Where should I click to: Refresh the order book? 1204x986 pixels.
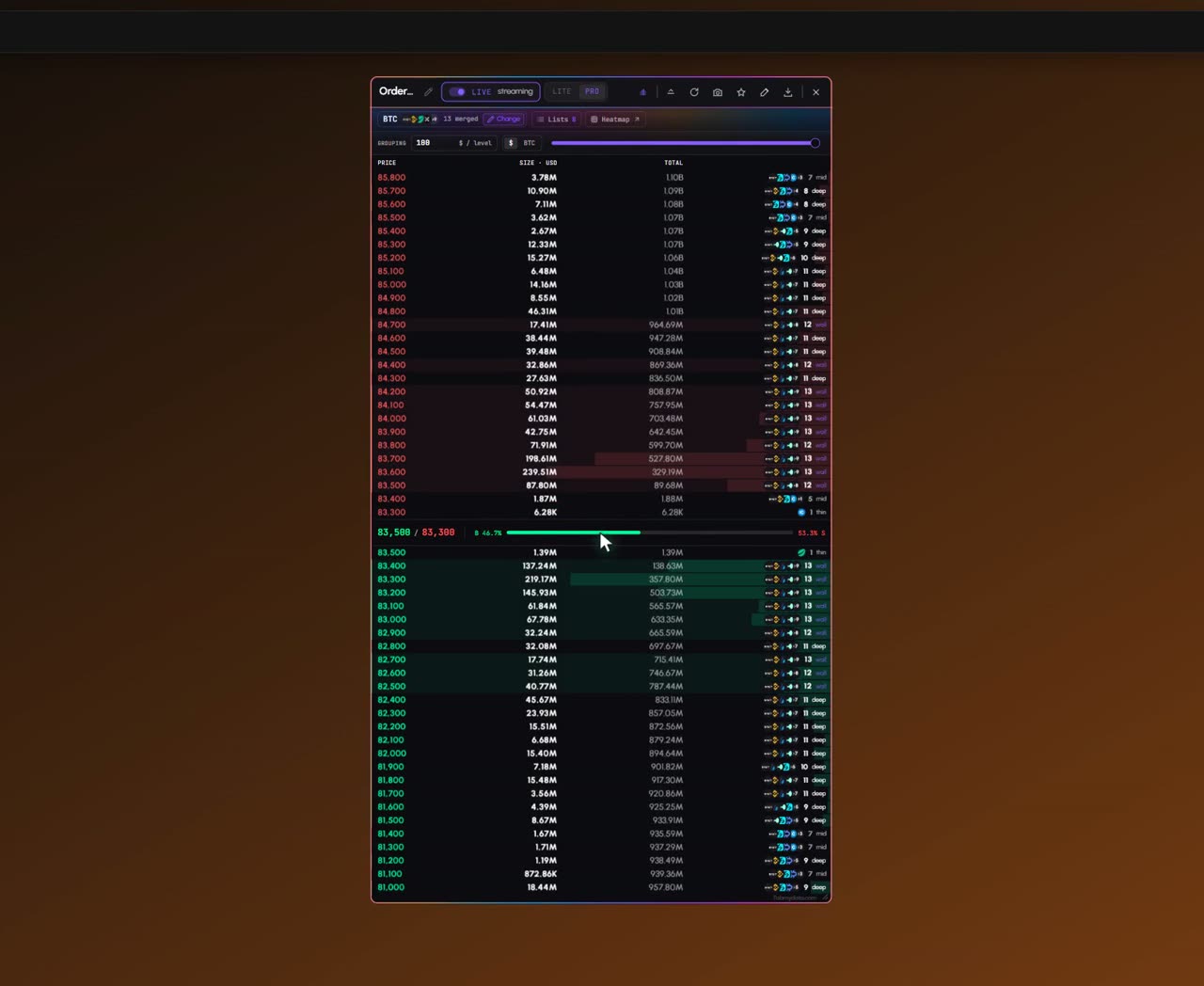[694, 92]
